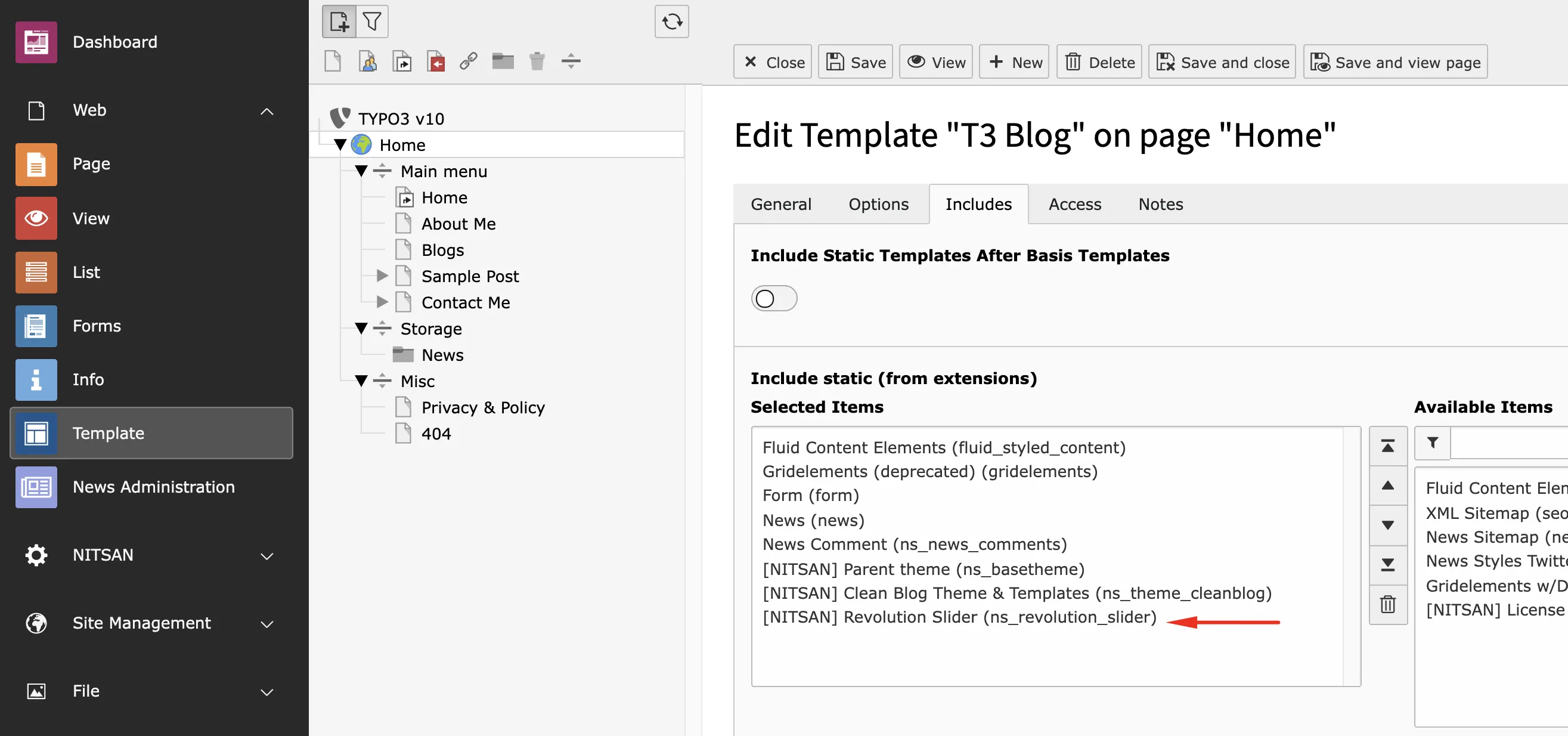Toggle the page tree filter icon
The image size is (1568, 736).
coord(372,21)
